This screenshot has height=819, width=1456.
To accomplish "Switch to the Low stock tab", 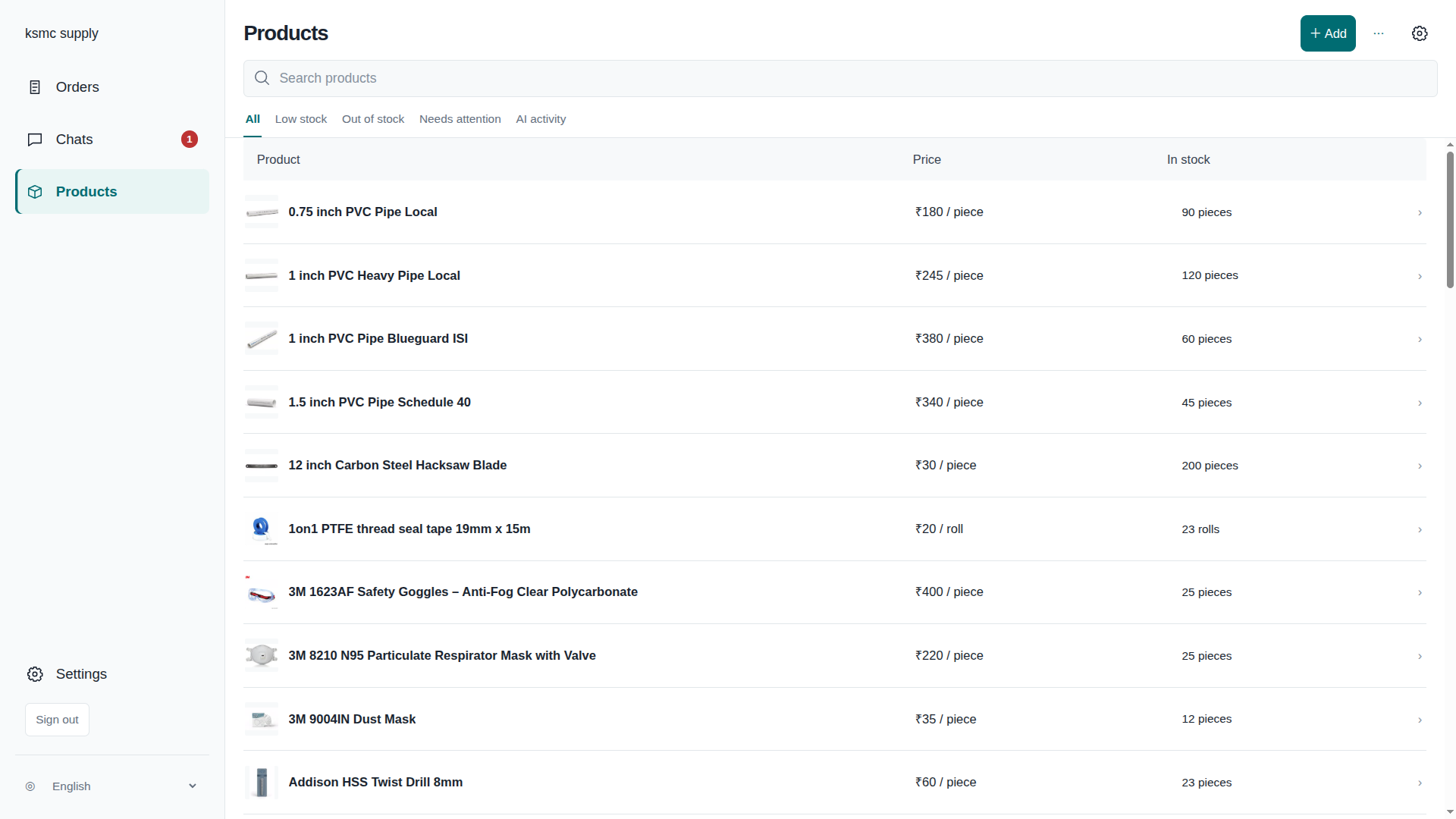I will 301,119.
